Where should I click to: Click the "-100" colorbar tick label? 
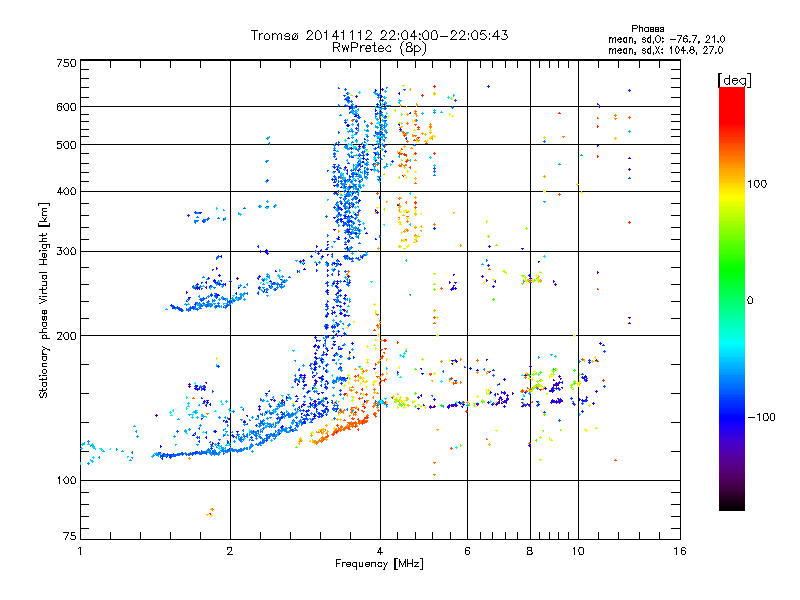point(761,417)
